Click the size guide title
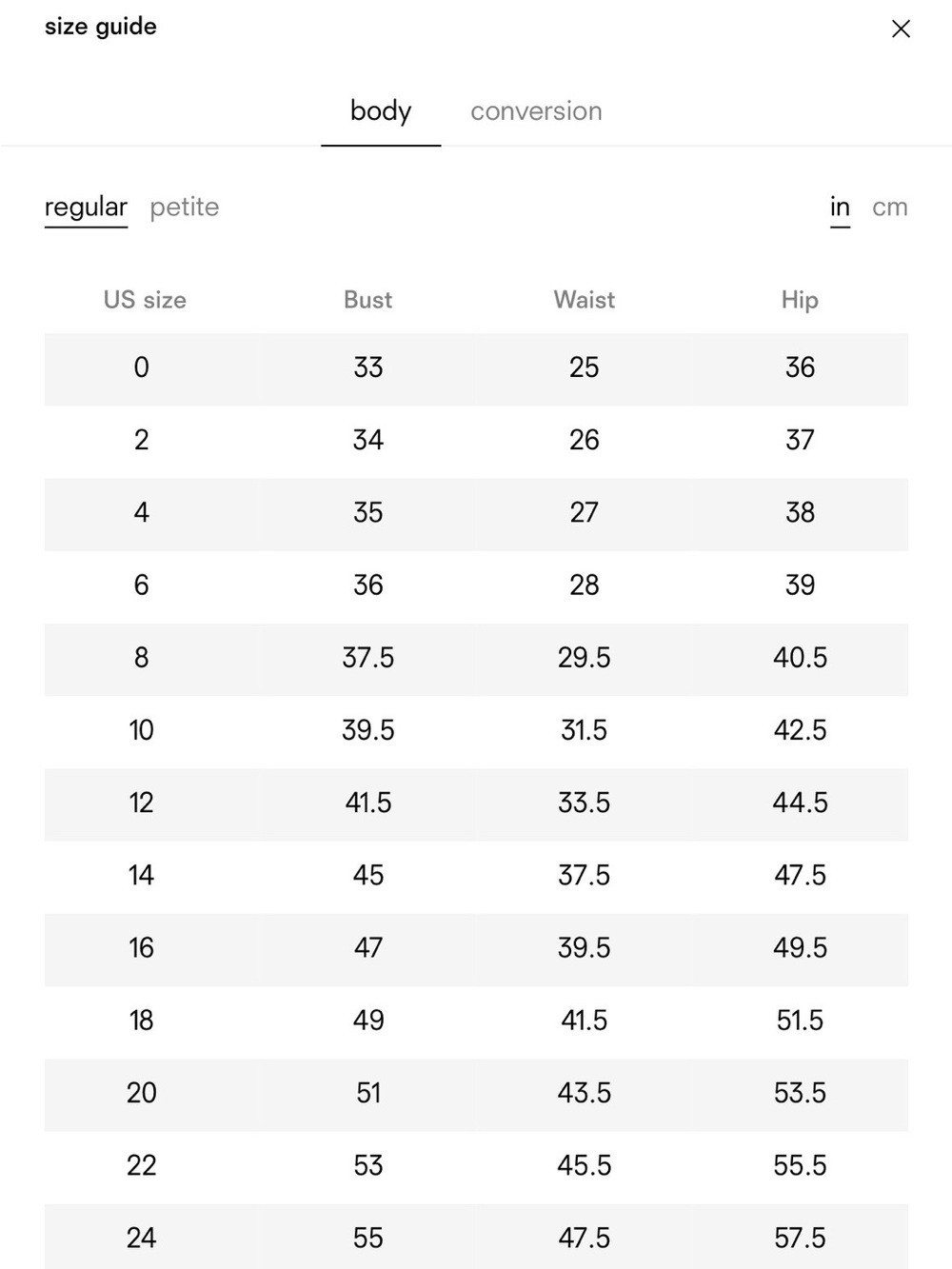Screen dimensions: 952x1269 coord(101,27)
